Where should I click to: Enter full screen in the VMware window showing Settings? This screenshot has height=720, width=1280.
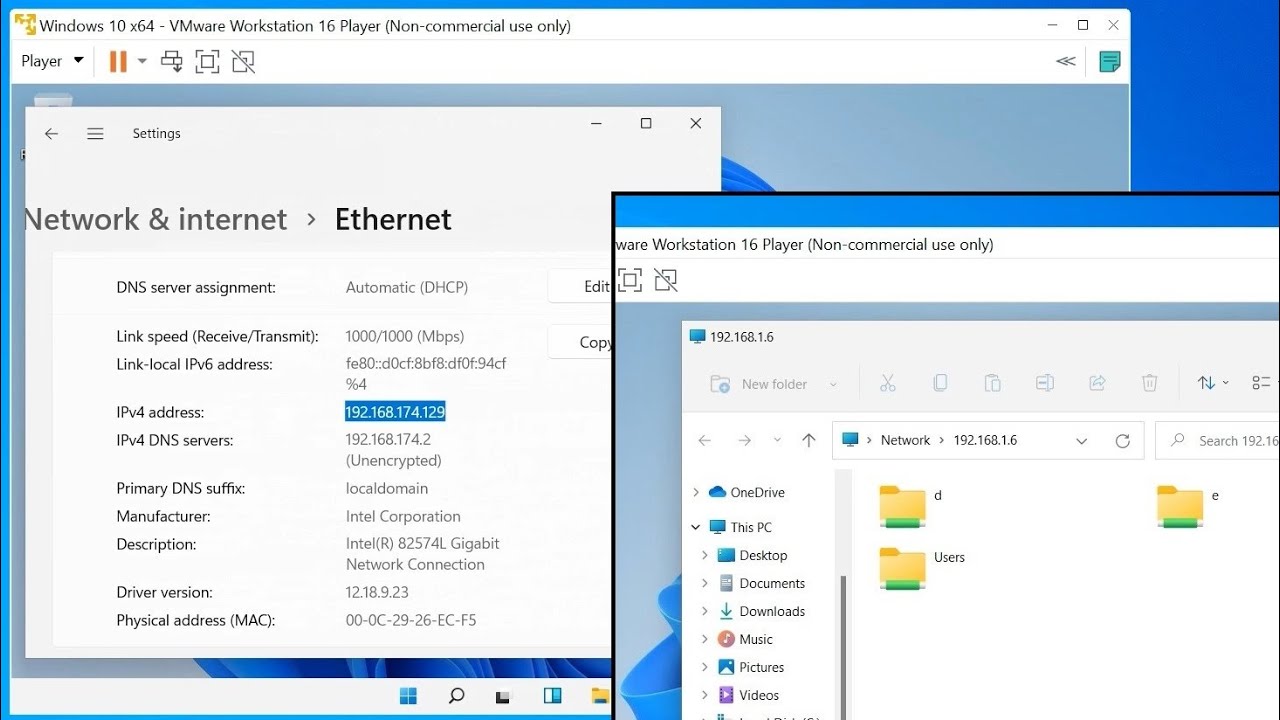[x=207, y=61]
